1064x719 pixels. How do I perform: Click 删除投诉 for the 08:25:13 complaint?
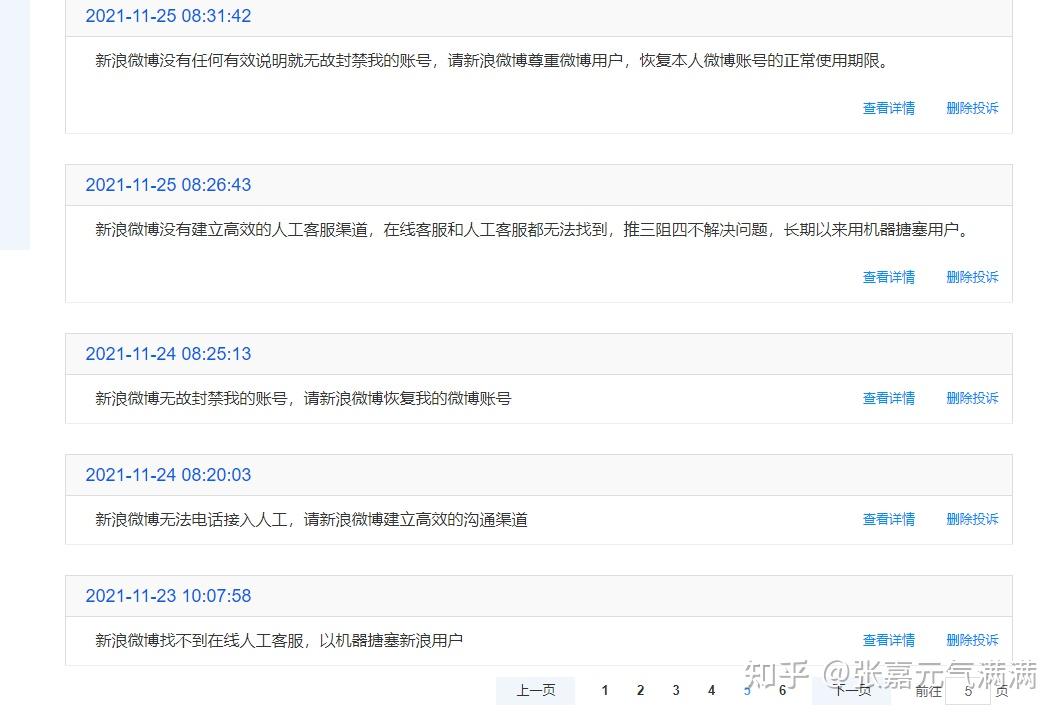[972, 398]
